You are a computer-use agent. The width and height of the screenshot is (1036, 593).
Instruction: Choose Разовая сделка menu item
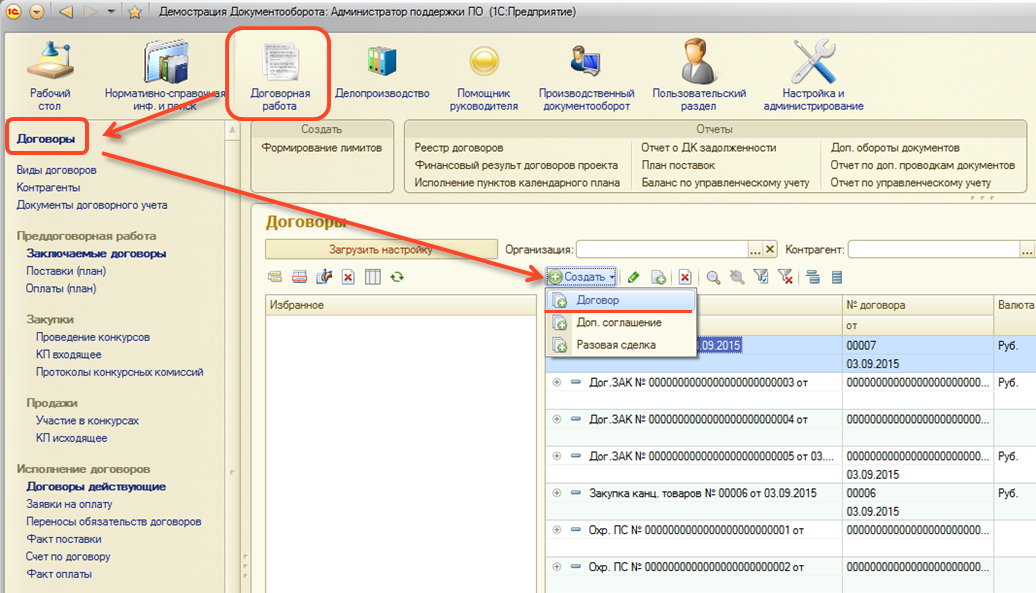(x=616, y=345)
